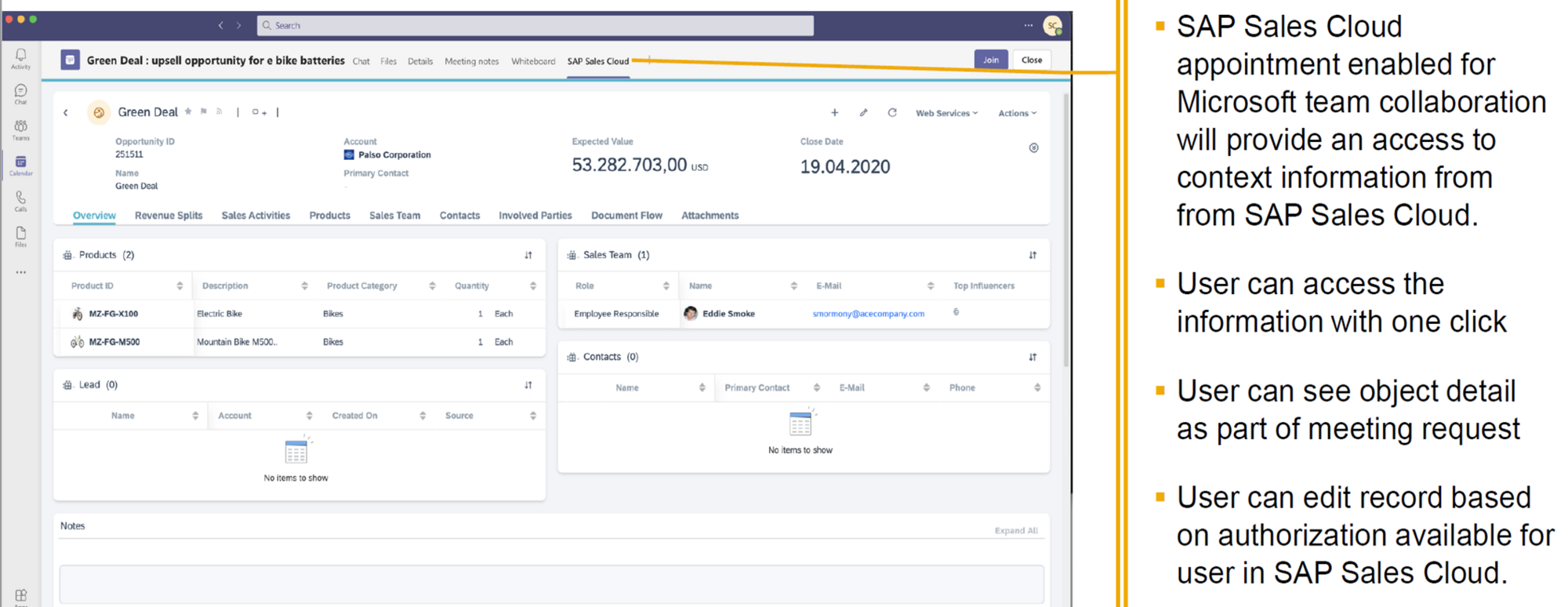Click the add tag icon next to Green Deal
The height and width of the screenshot is (607, 1568).
(259, 112)
